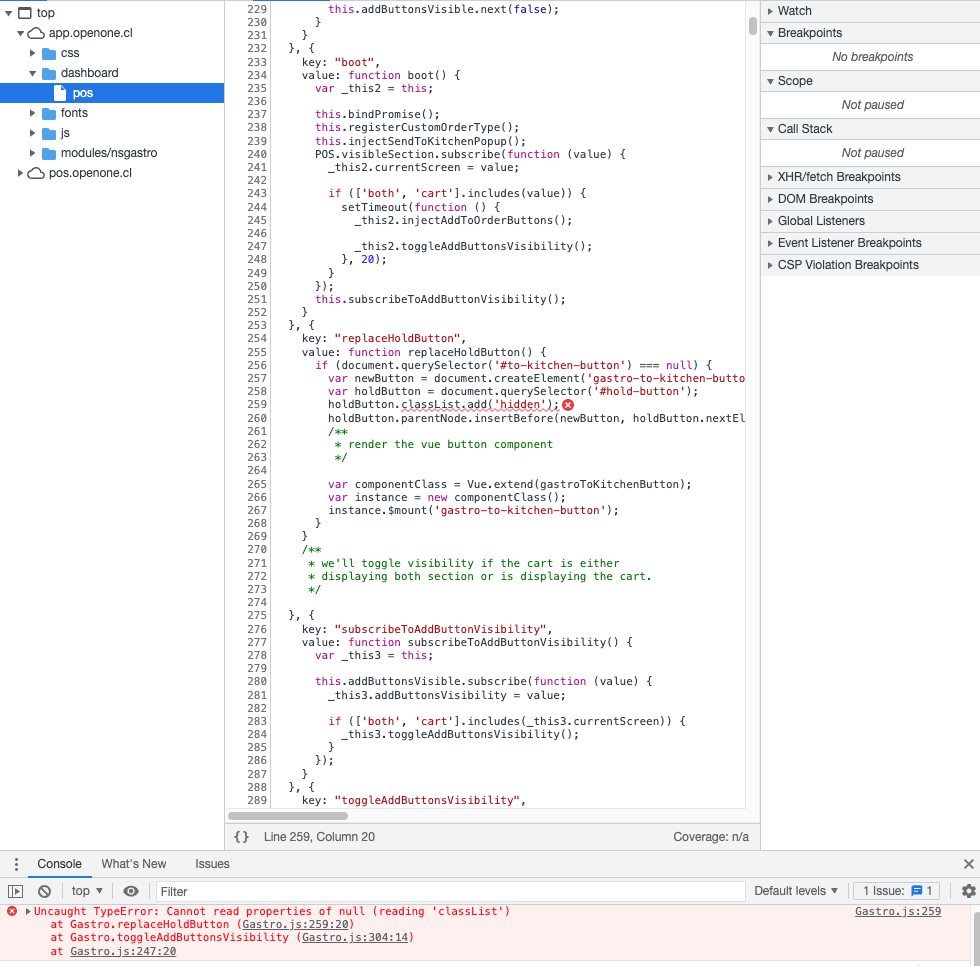Create a live expression with the eye icon

tap(130, 891)
